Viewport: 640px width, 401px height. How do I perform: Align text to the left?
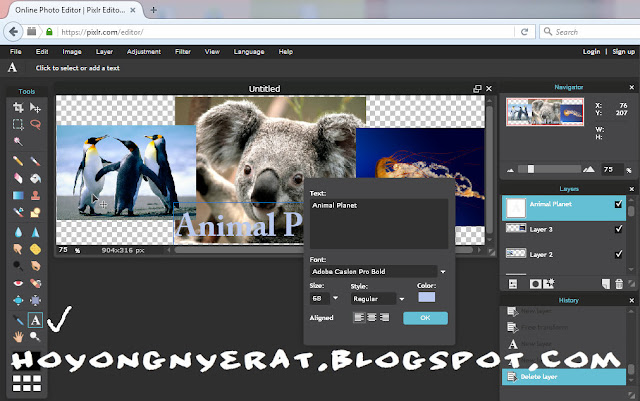click(x=359, y=317)
